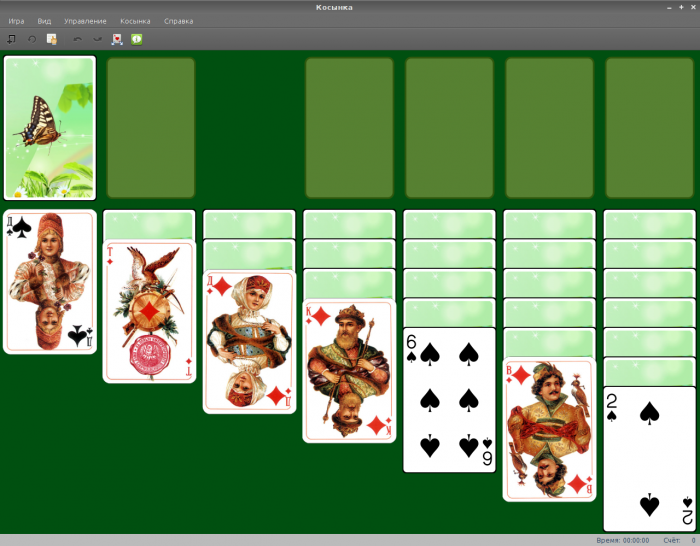The width and height of the screenshot is (700, 546).
Task: Select the jack of diamonds card
Action: point(549,429)
